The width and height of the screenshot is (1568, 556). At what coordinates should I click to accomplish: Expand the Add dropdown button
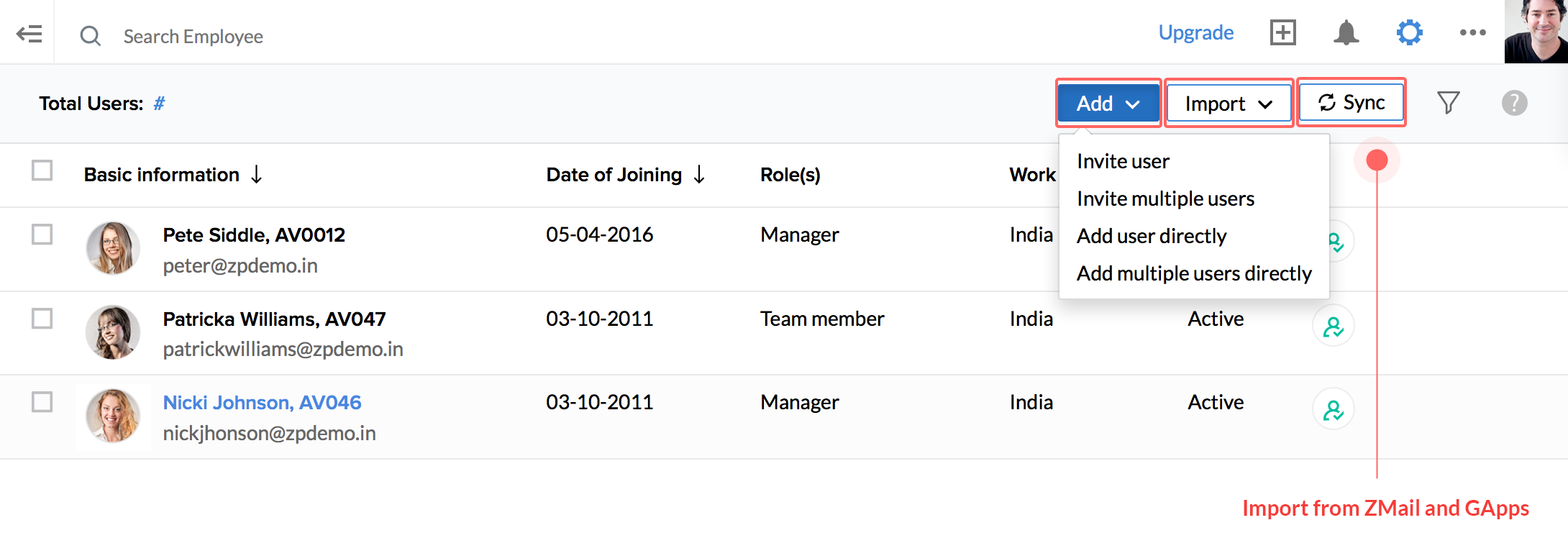[1108, 104]
